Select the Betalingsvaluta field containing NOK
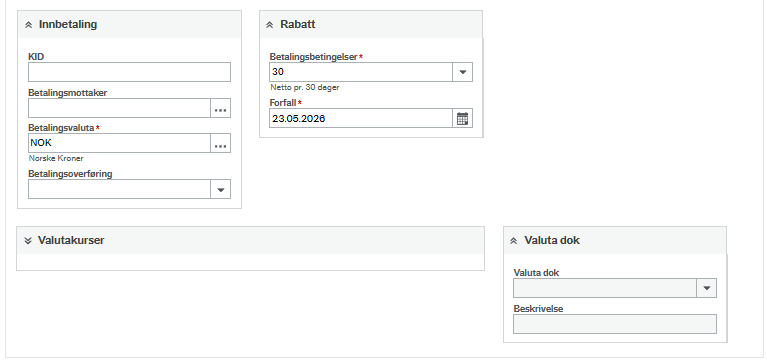 tap(119, 143)
